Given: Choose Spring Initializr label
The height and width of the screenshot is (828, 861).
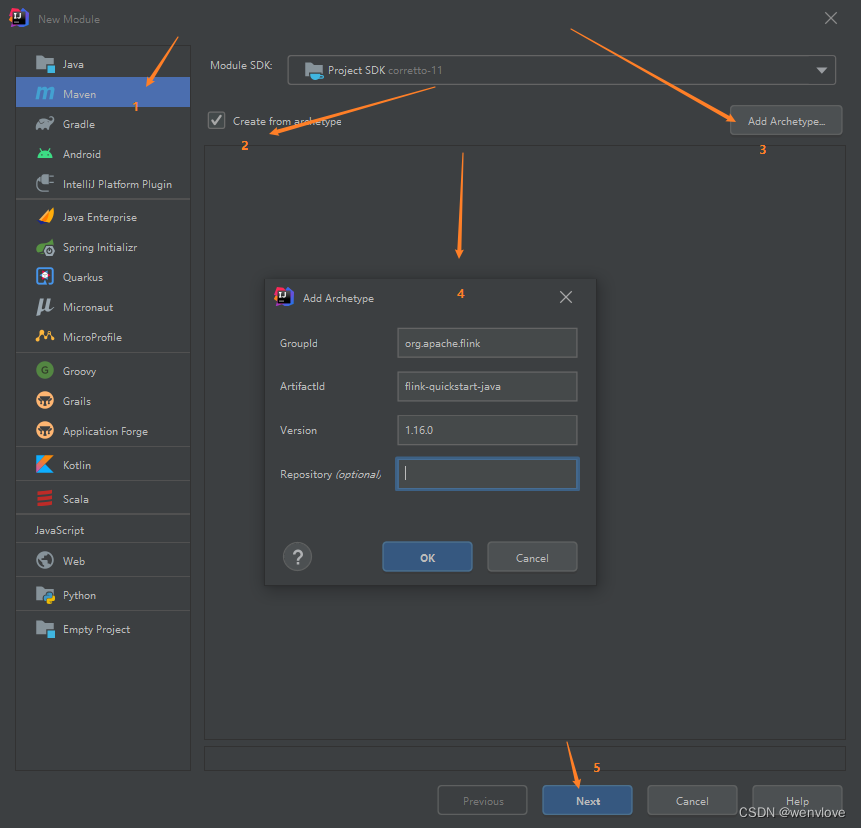Looking at the screenshot, I should [100, 247].
